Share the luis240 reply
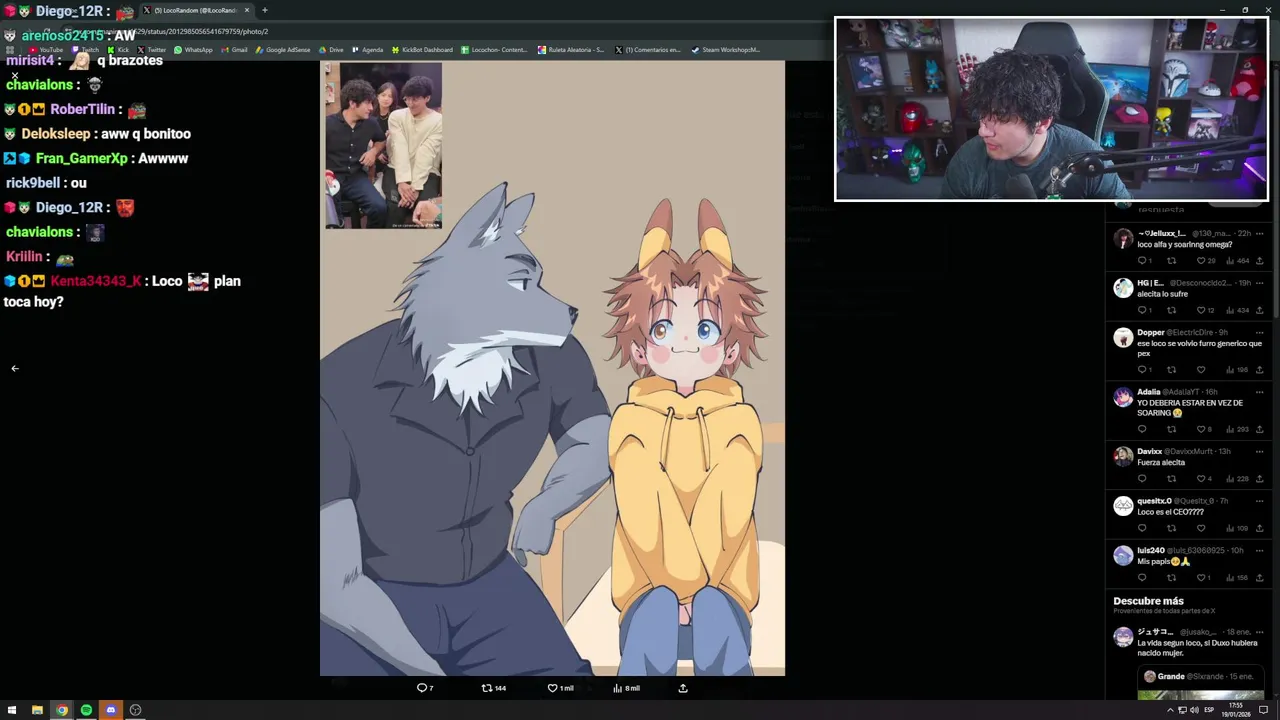 pos(1262,578)
